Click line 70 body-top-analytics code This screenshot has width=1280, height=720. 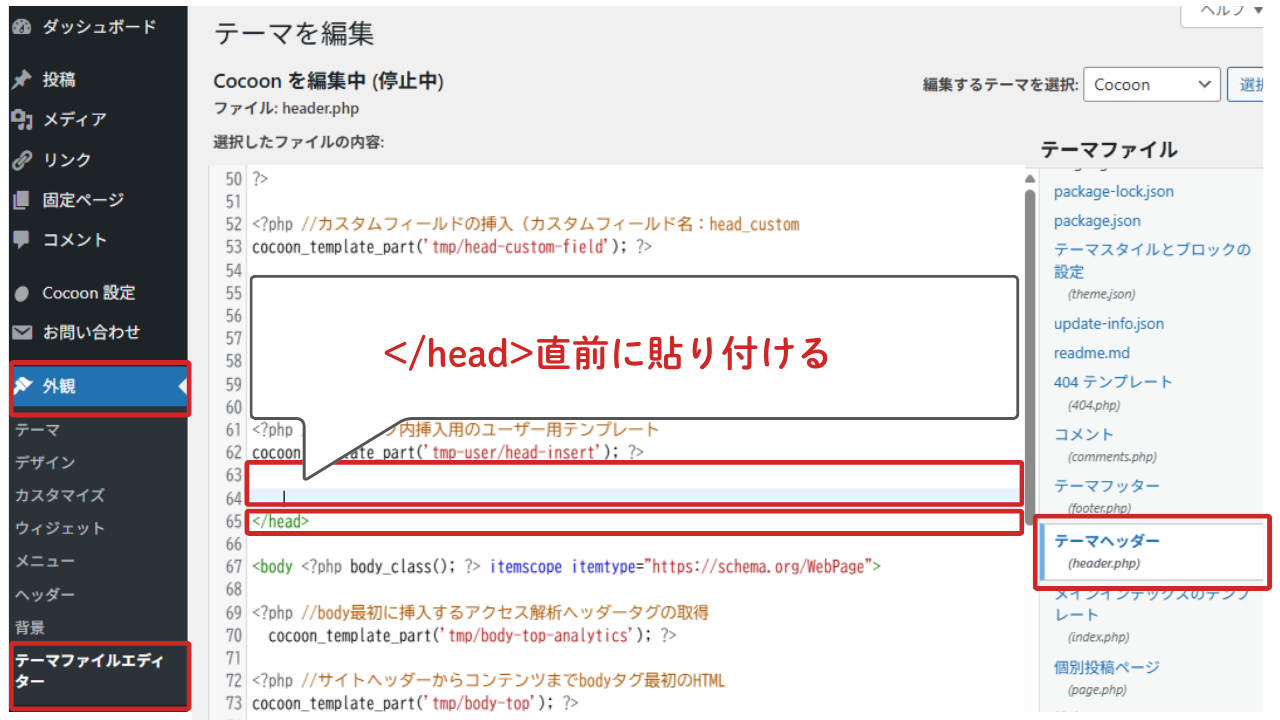pyautogui.click(x=472, y=635)
